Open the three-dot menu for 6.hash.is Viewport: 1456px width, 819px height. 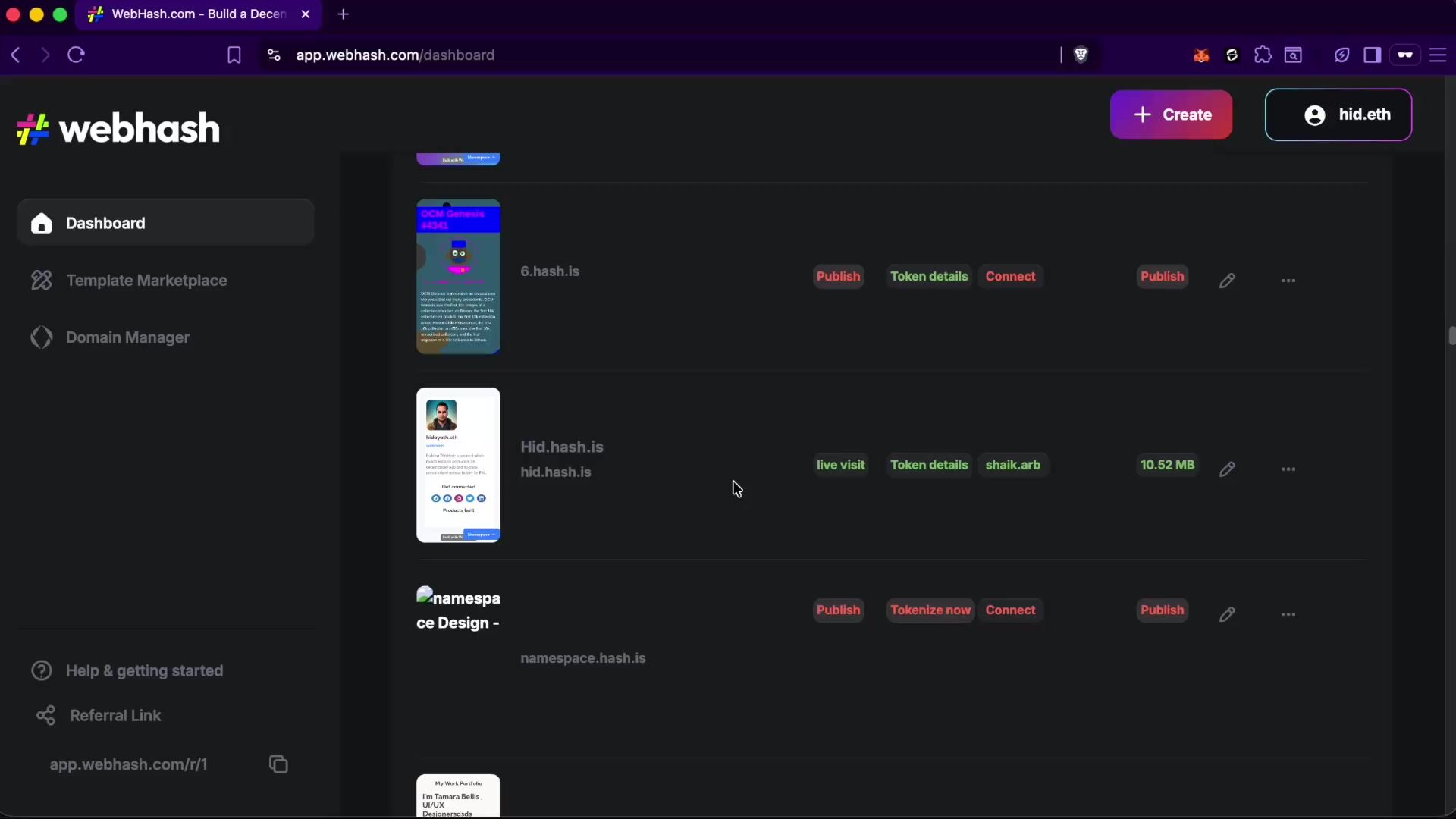tap(1289, 281)
